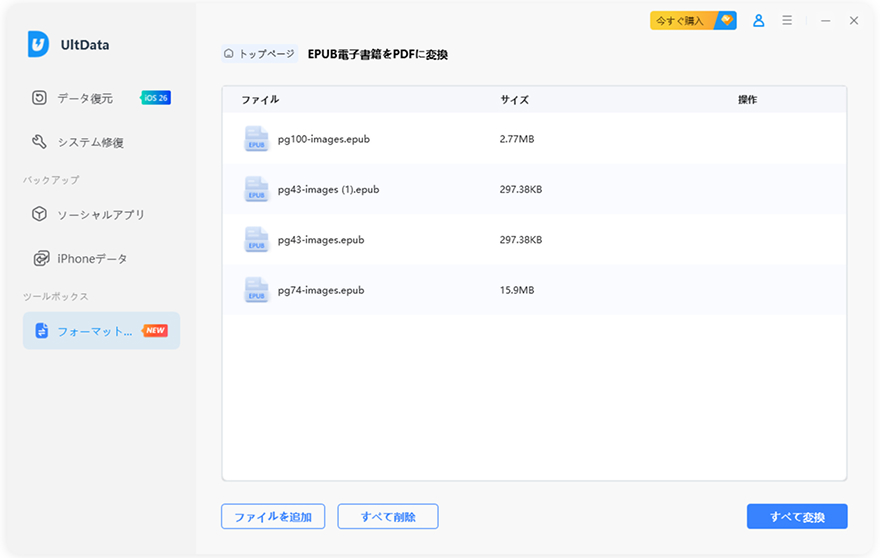880x558 pixels.
Task: Minimize the UltData window
Action: [825, 21]
